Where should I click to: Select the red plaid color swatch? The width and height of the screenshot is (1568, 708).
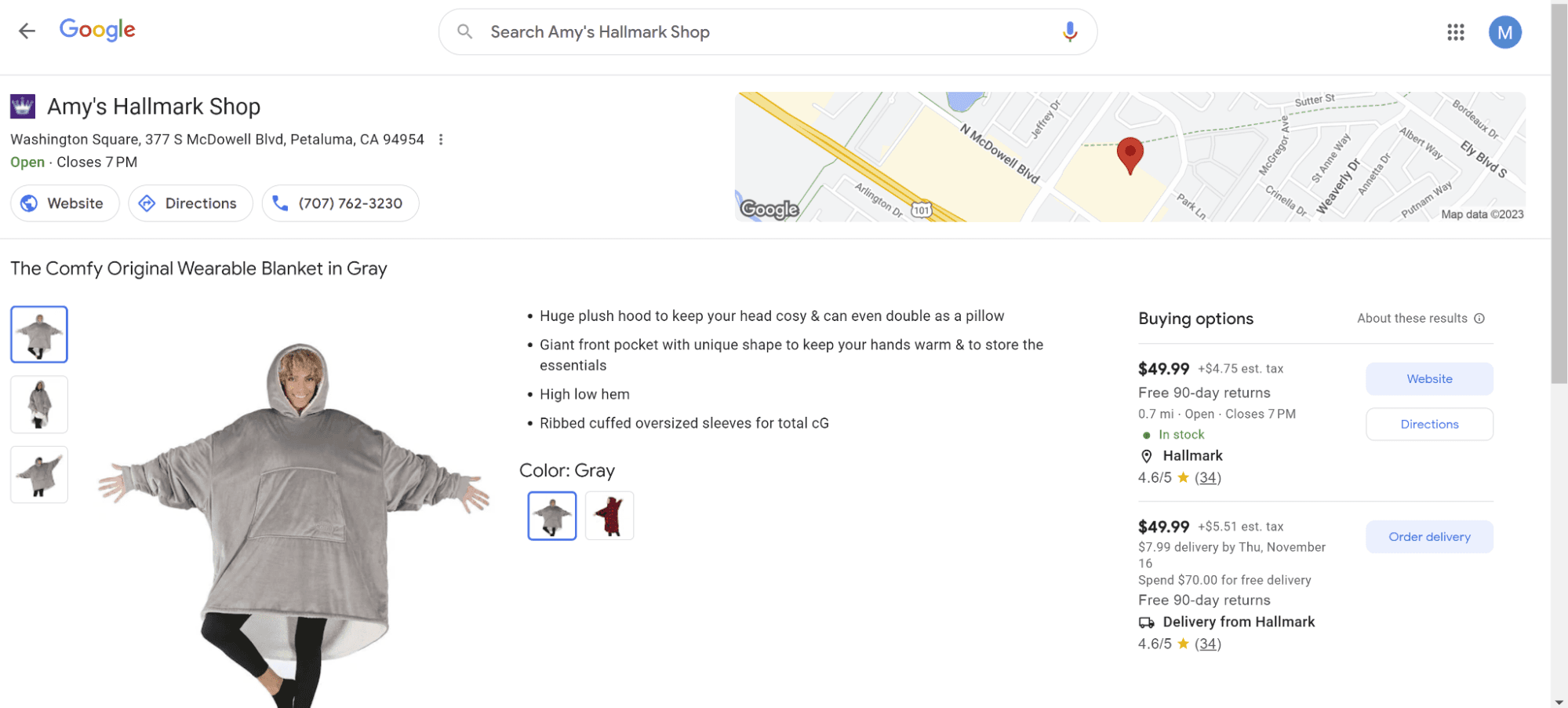[609, 516]
